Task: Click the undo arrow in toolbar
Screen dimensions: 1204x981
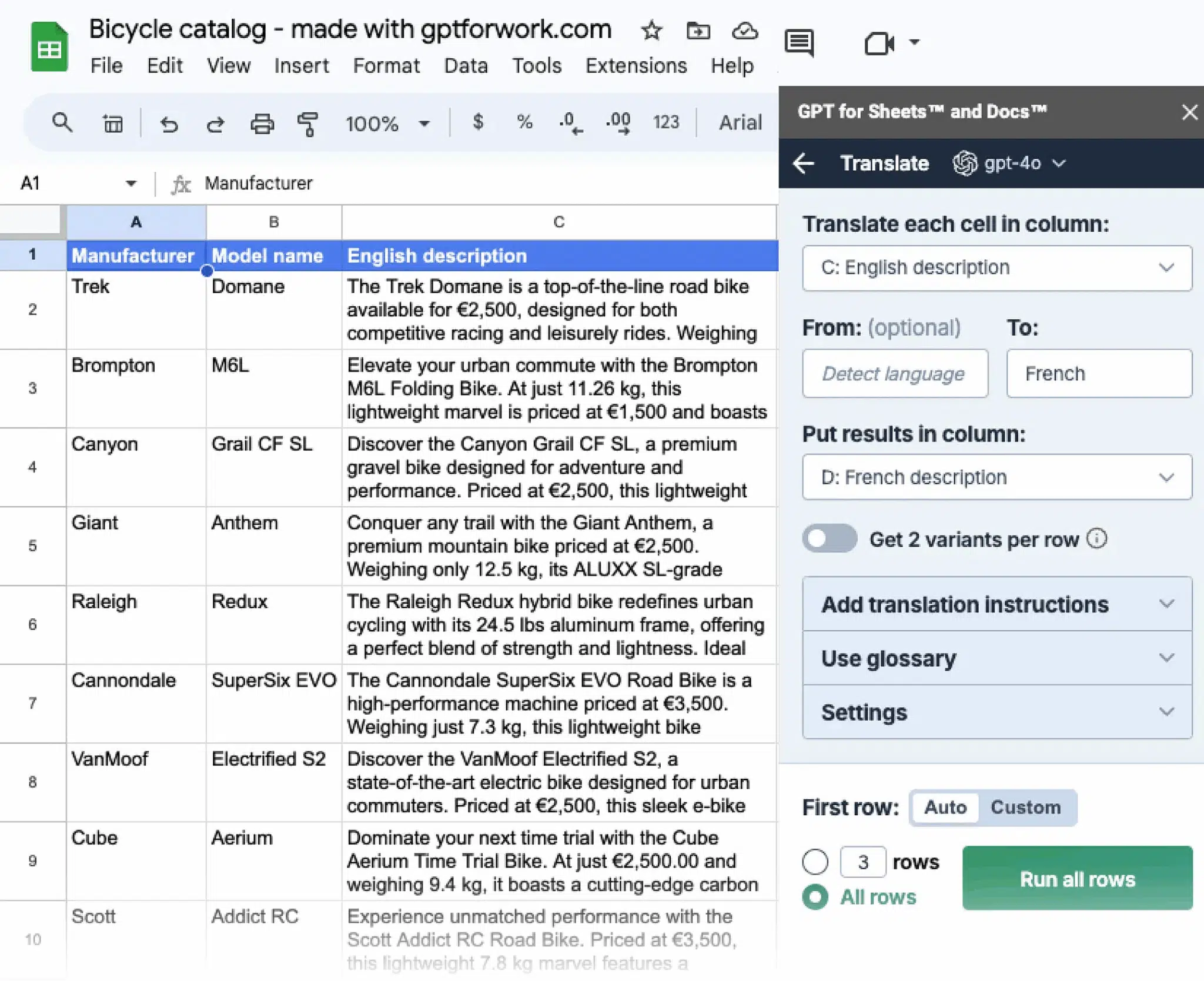Action: click(169, 123)
